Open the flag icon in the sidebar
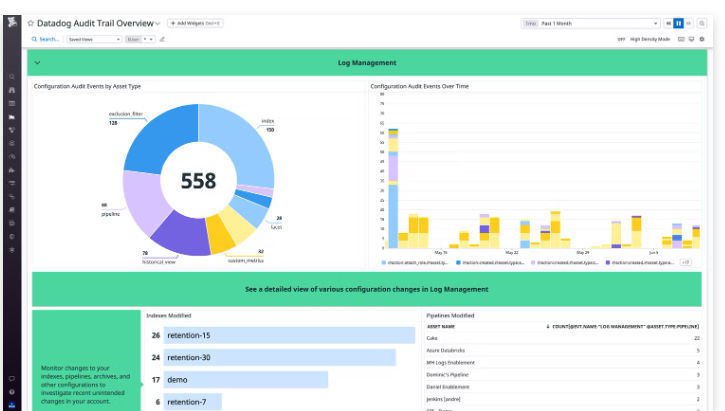The height and width of the screenshot is (411, 725). click(x=12, y=117)
